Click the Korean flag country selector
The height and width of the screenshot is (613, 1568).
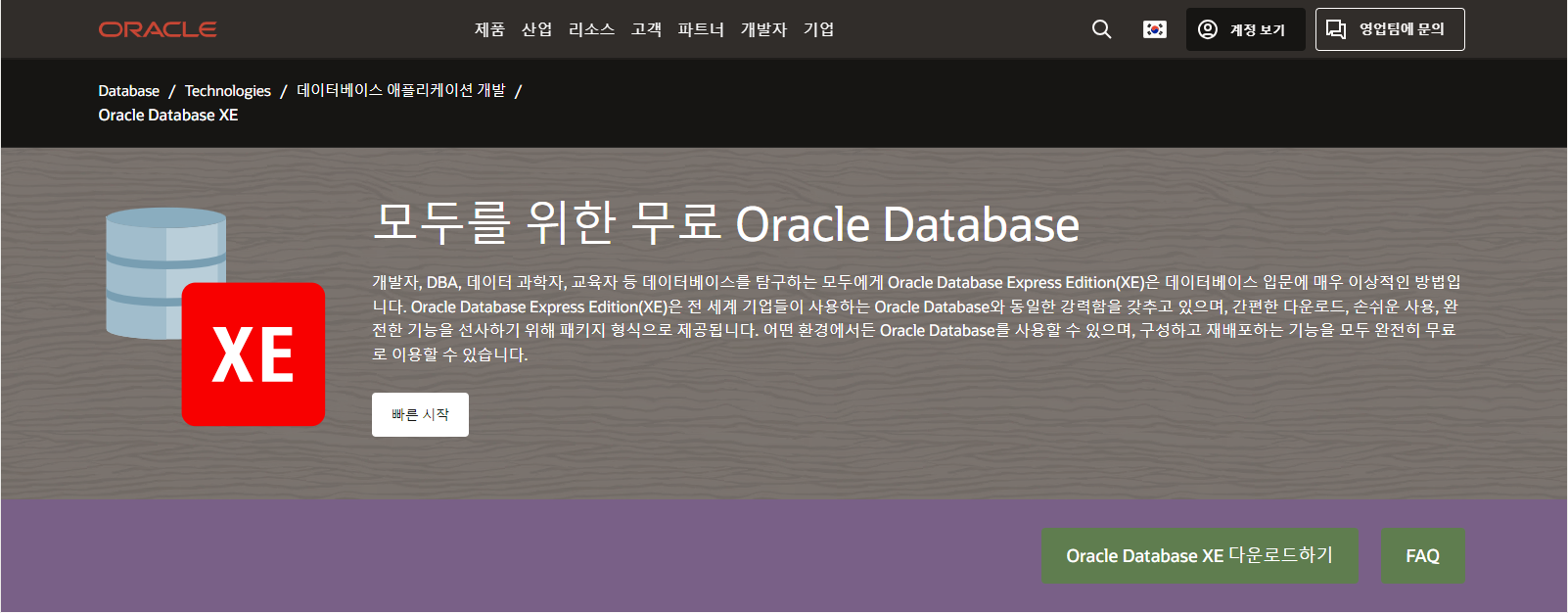point(1155,29)
